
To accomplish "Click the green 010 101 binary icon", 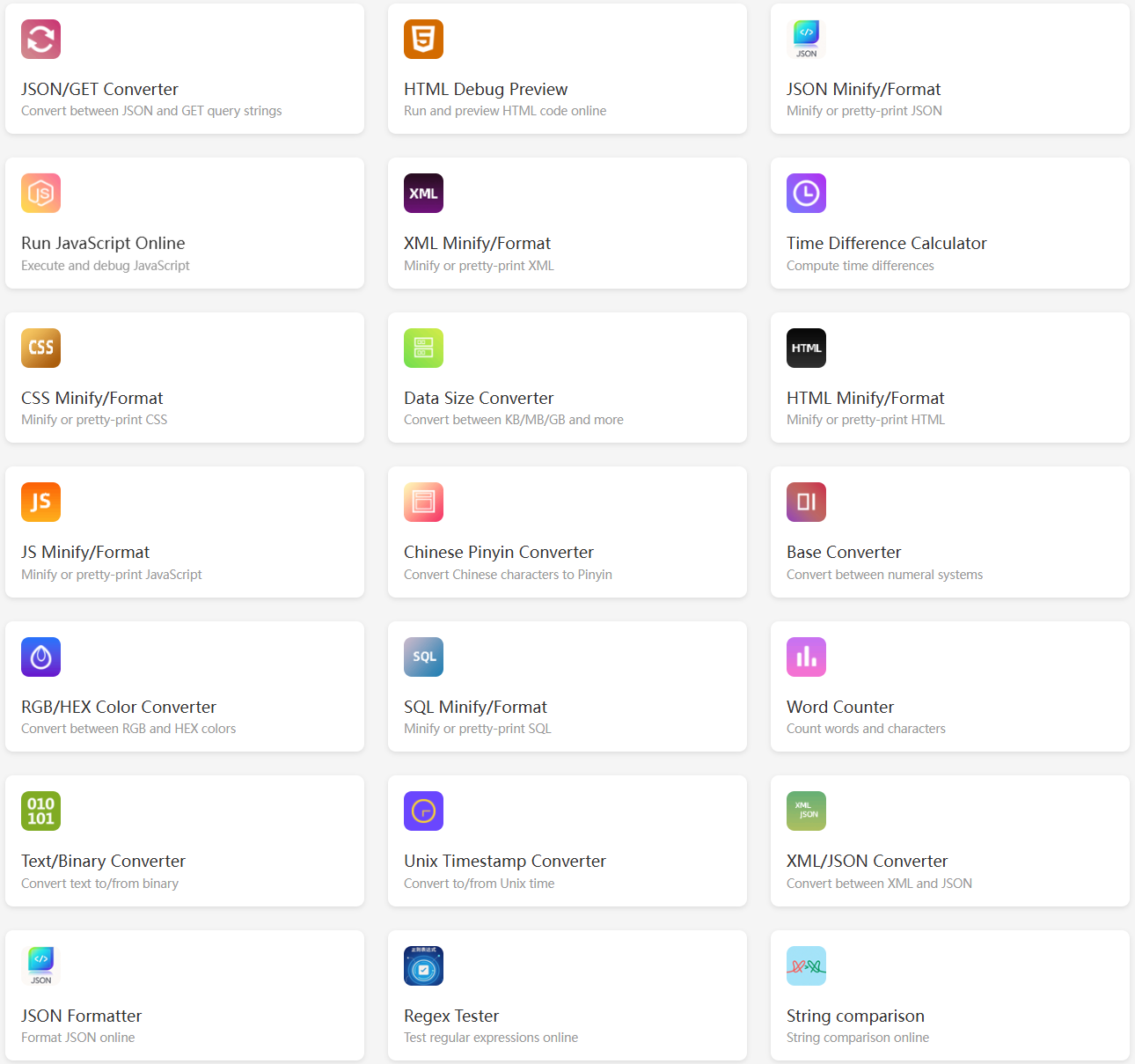I will pyautogui.click(x=40, y=811).
